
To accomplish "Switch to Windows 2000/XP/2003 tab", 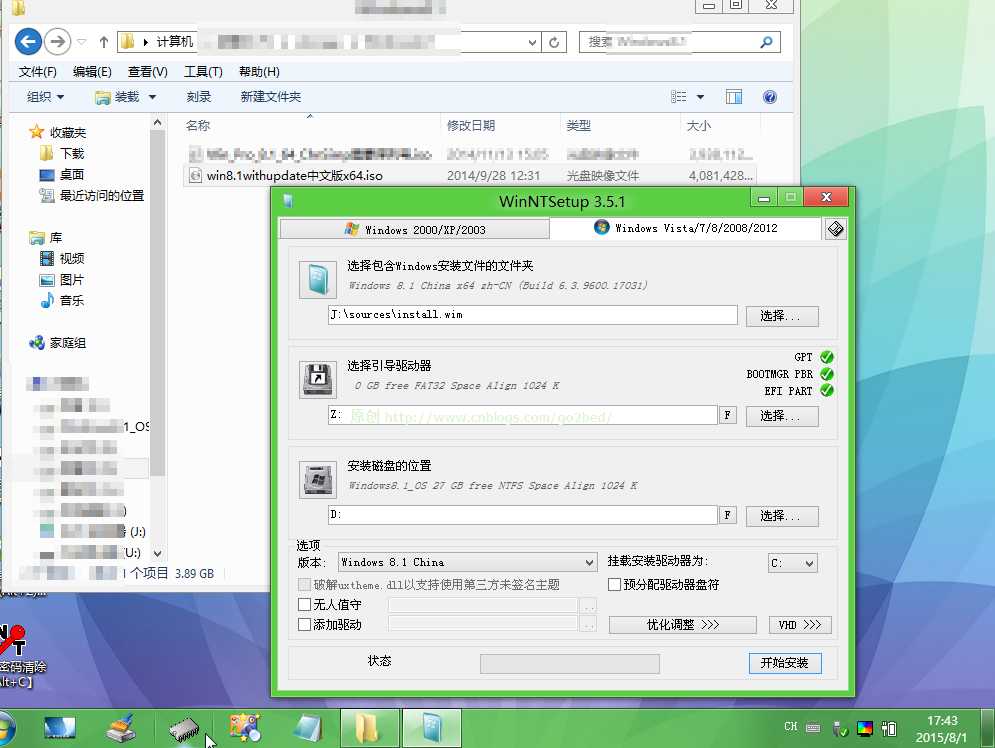I will pos(414,230).
